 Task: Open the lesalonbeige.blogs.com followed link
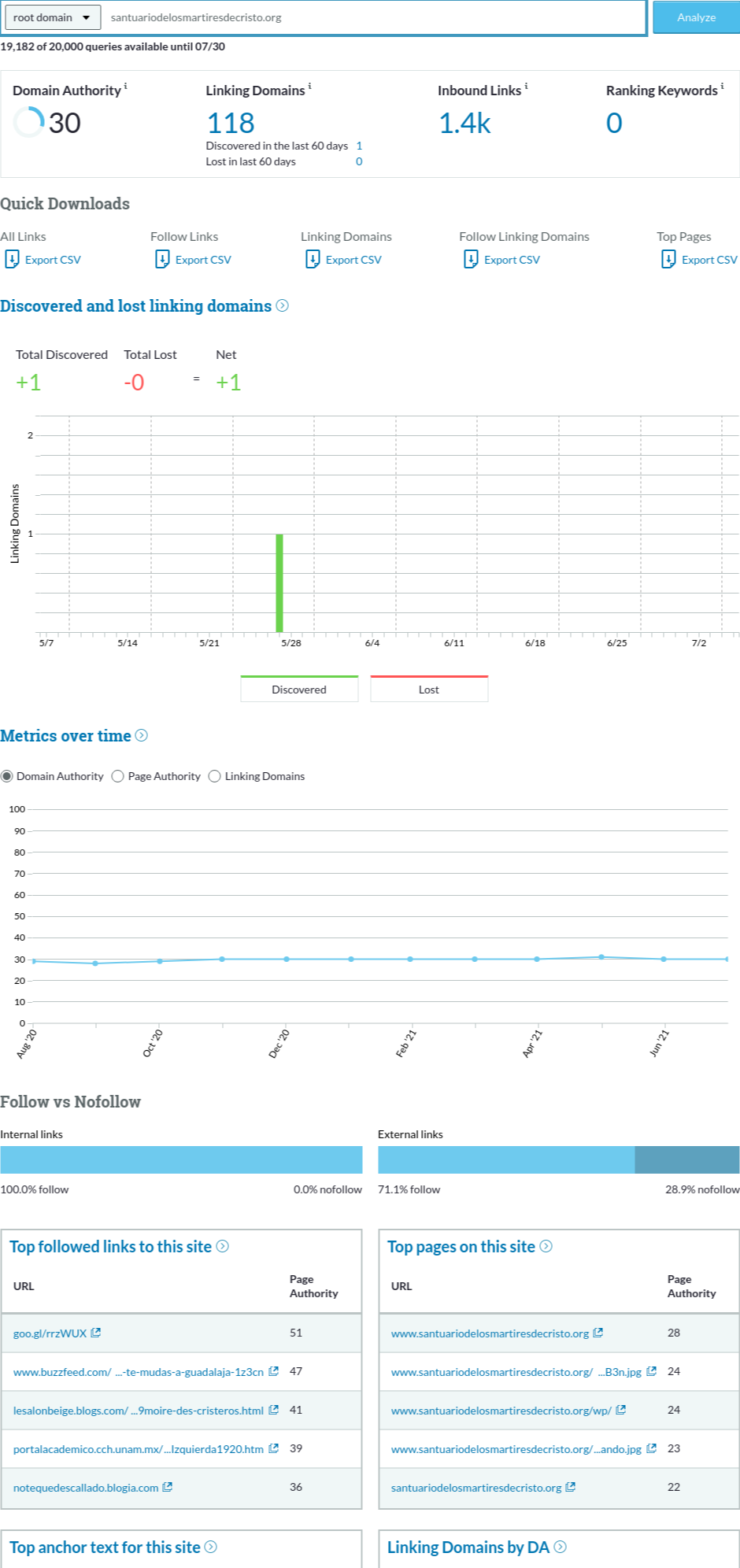tap(139, 1410)
